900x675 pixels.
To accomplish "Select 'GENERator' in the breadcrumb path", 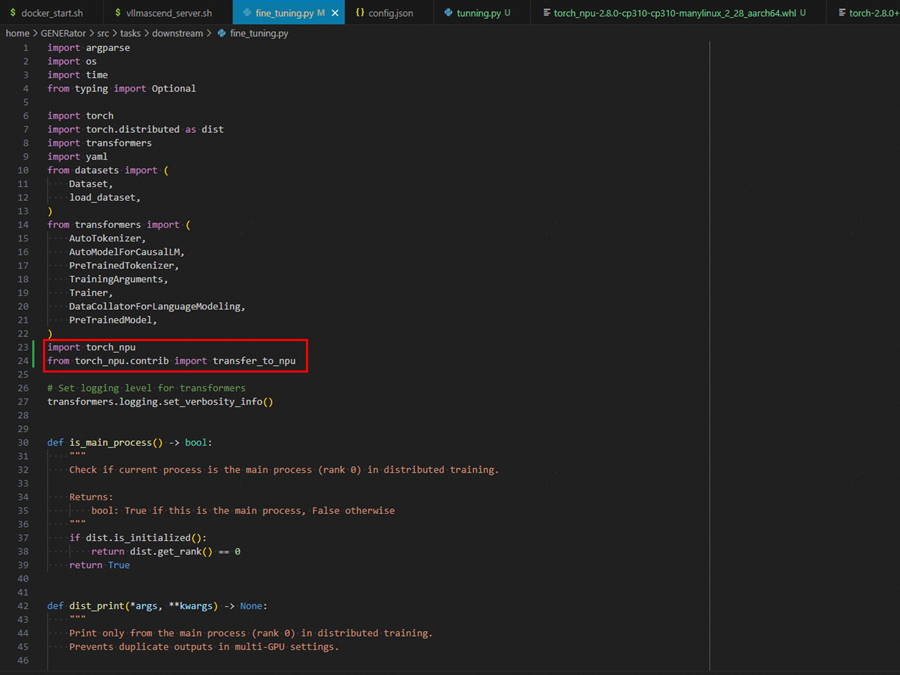I will 63,33.
